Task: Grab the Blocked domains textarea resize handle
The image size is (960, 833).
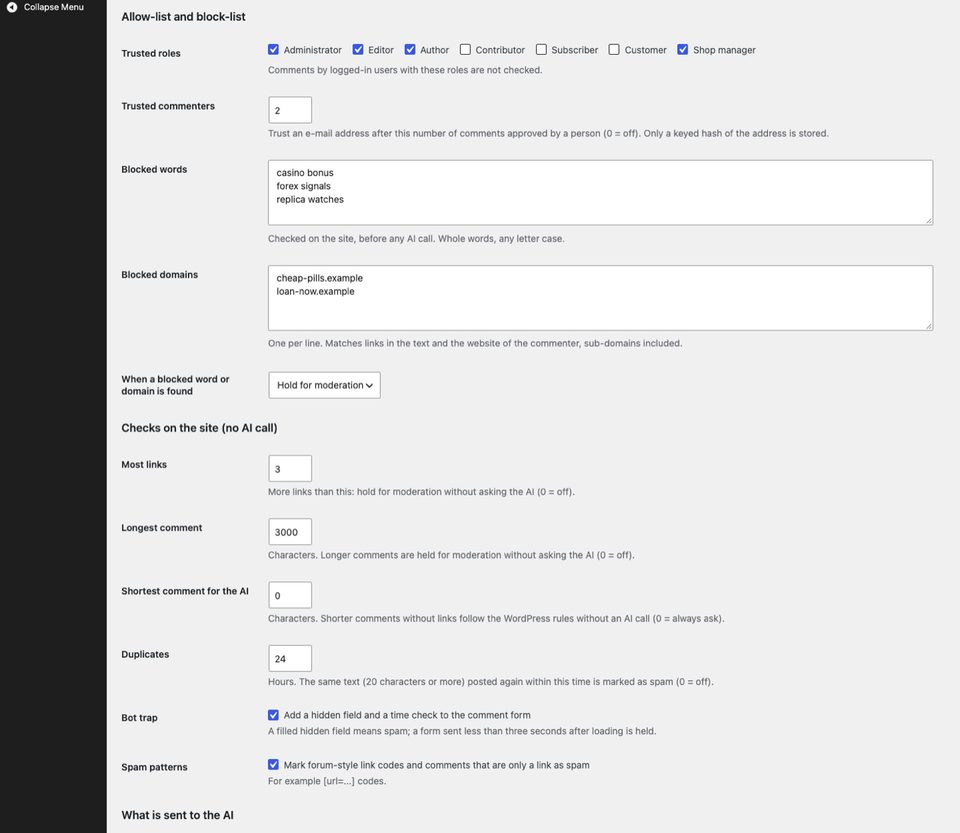Action: (929, 326)
